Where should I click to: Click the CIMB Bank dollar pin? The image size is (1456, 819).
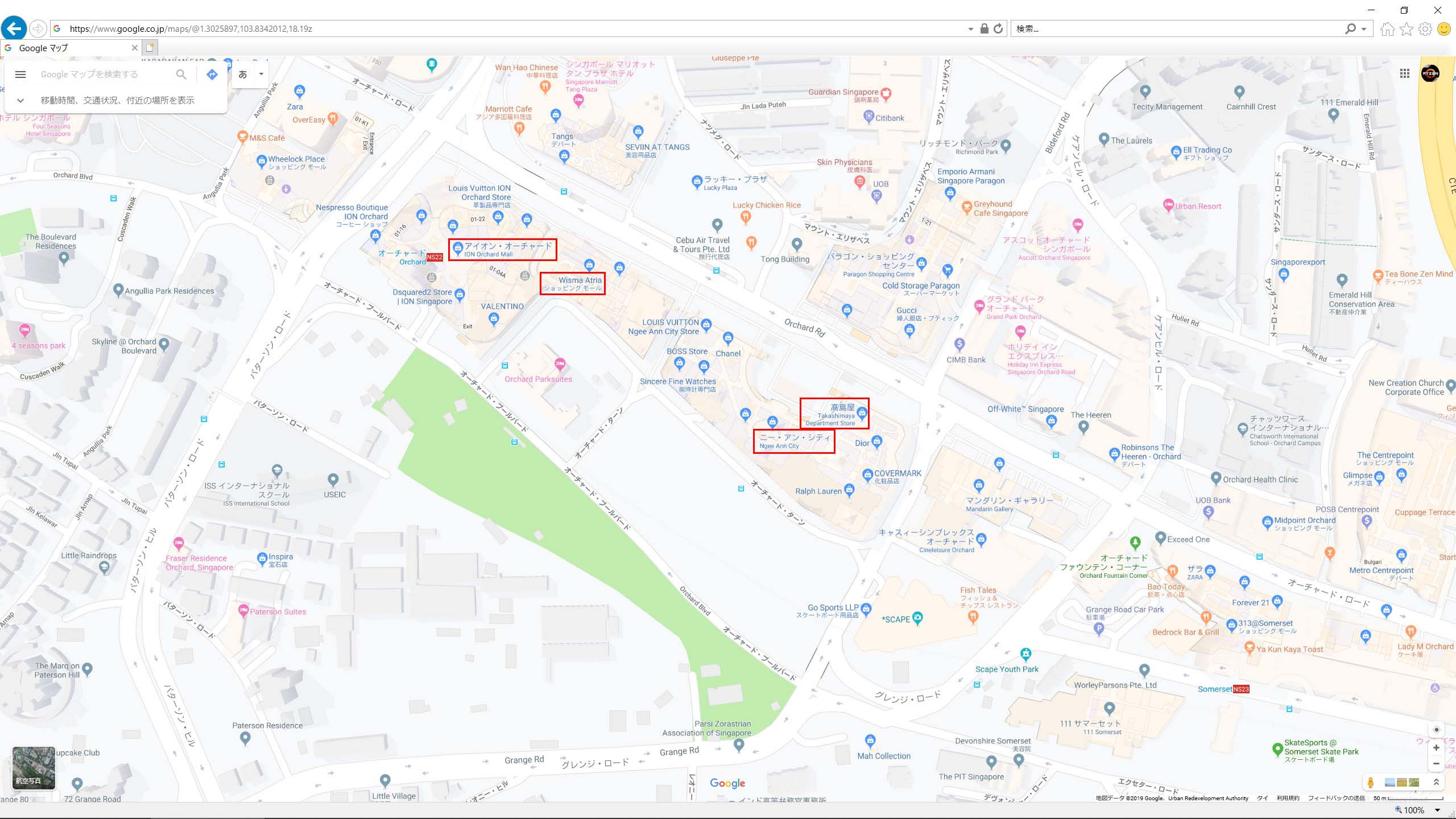(959, 344)
